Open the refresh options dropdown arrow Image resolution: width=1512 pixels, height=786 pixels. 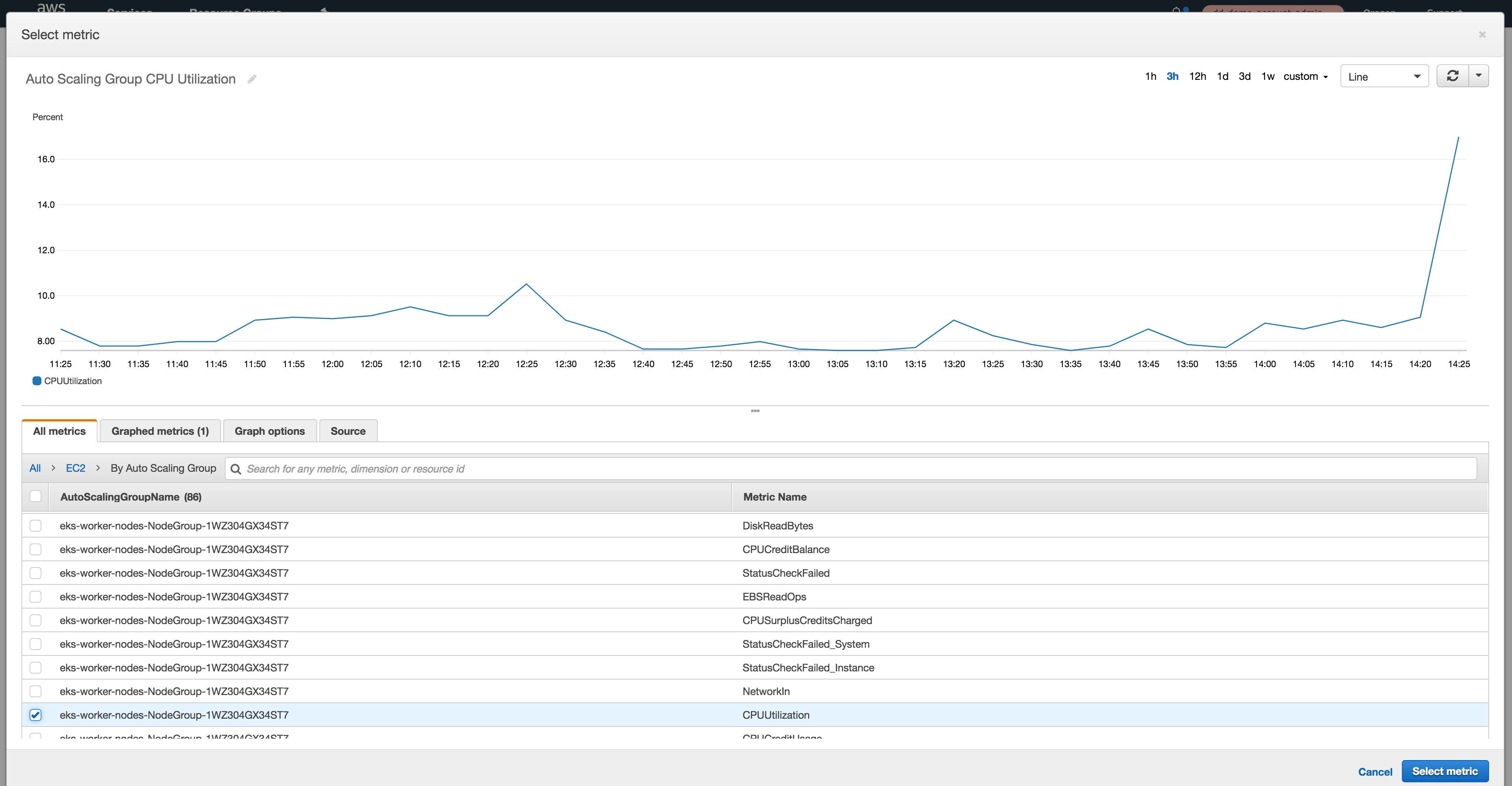click(1478, 76)
